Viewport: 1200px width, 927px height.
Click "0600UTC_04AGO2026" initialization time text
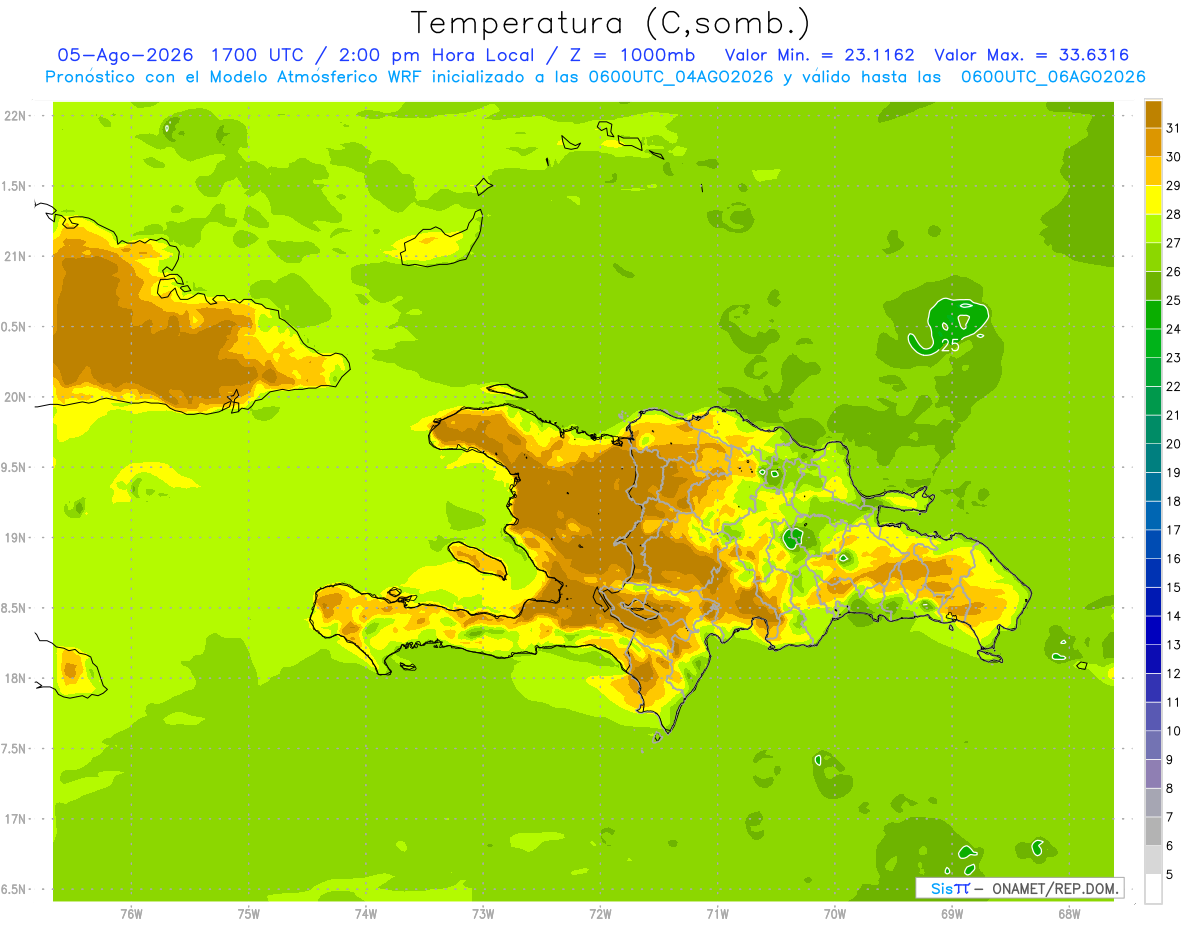(x=679, y=77)
